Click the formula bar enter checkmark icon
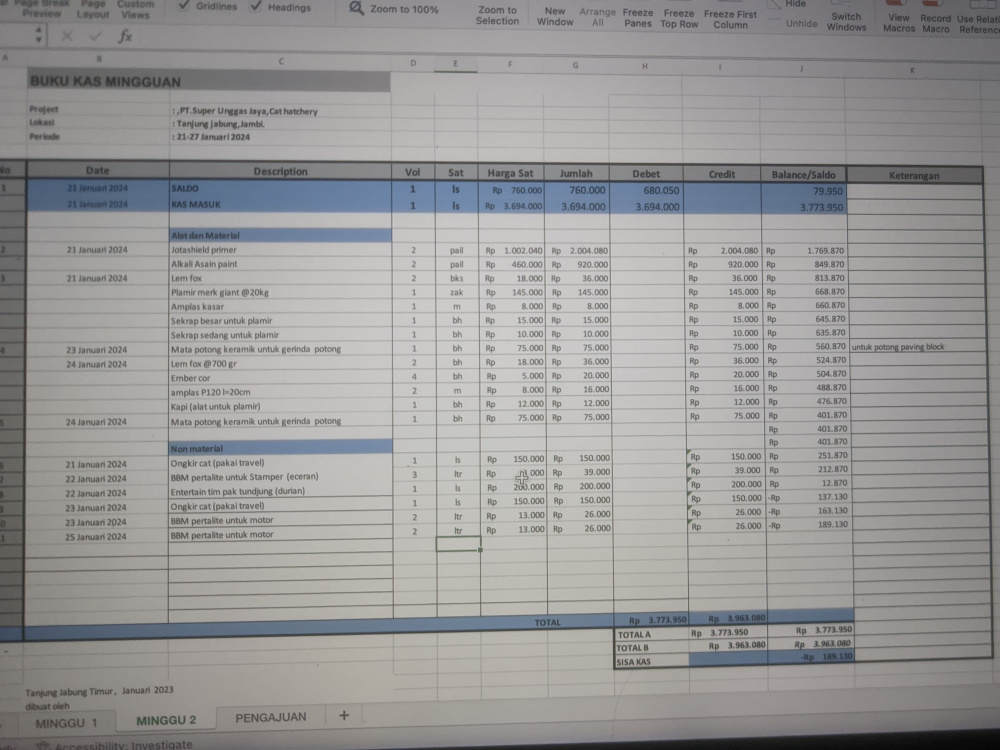This screenshot has height=750, width=1000. (96, 36)
